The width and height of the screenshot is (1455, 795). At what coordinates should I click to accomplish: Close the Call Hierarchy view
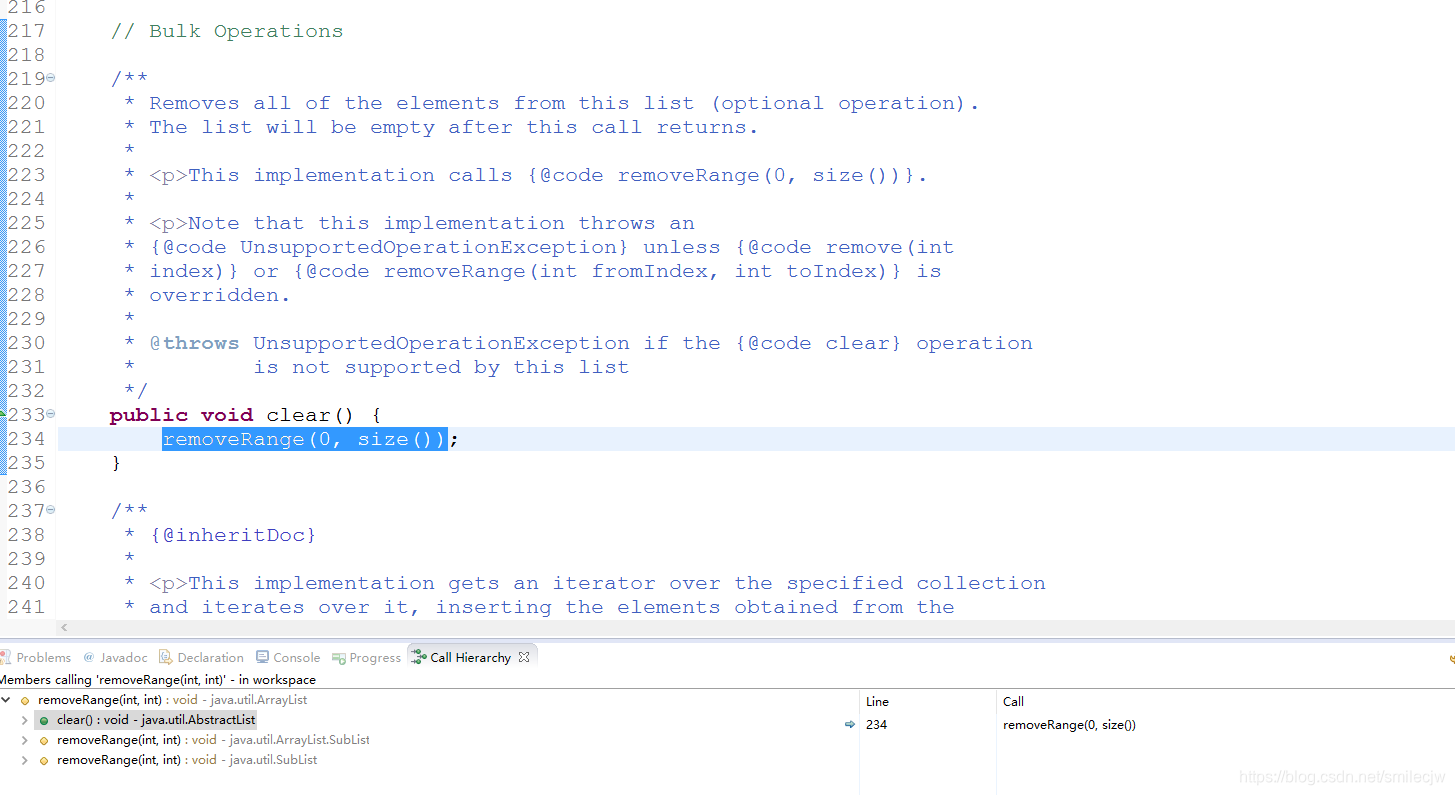(x=524, y=656)
